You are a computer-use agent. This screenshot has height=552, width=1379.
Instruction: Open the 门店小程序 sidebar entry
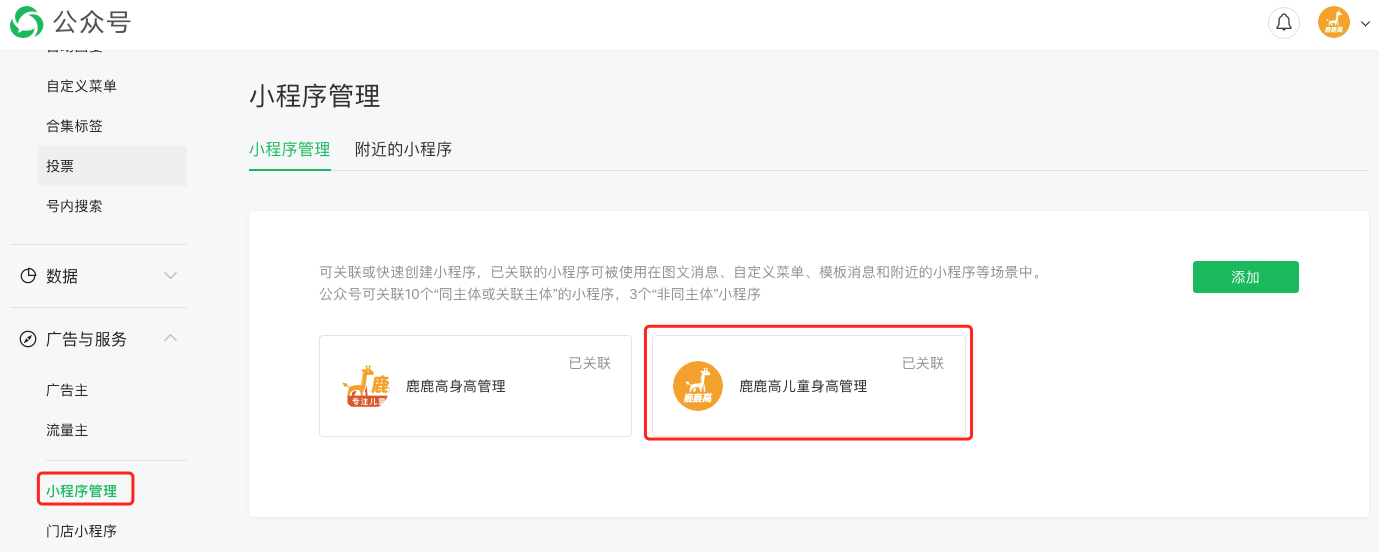coord(81,531)
